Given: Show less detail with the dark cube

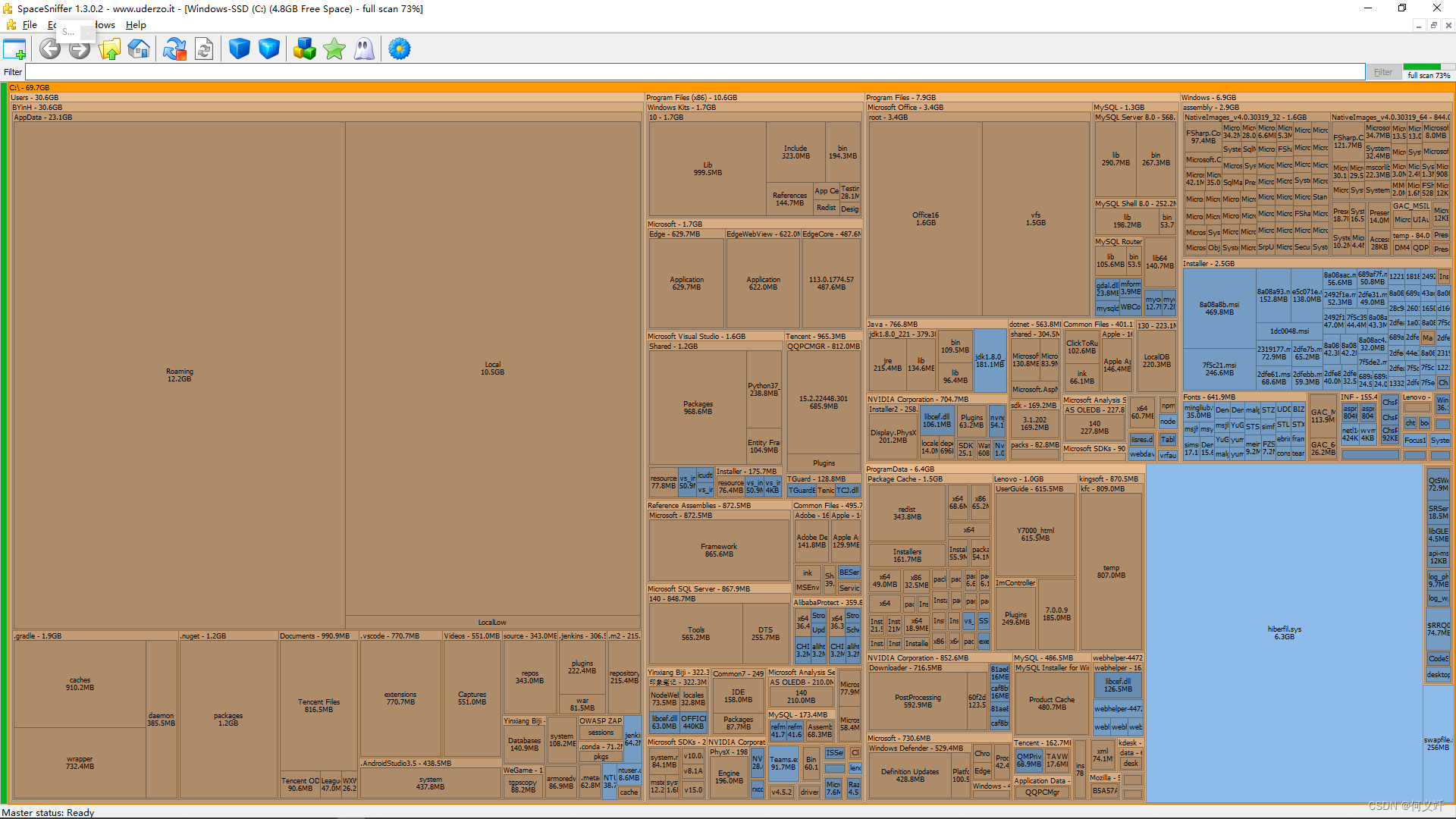Looking at the screenshot, I should pos(240,49).
